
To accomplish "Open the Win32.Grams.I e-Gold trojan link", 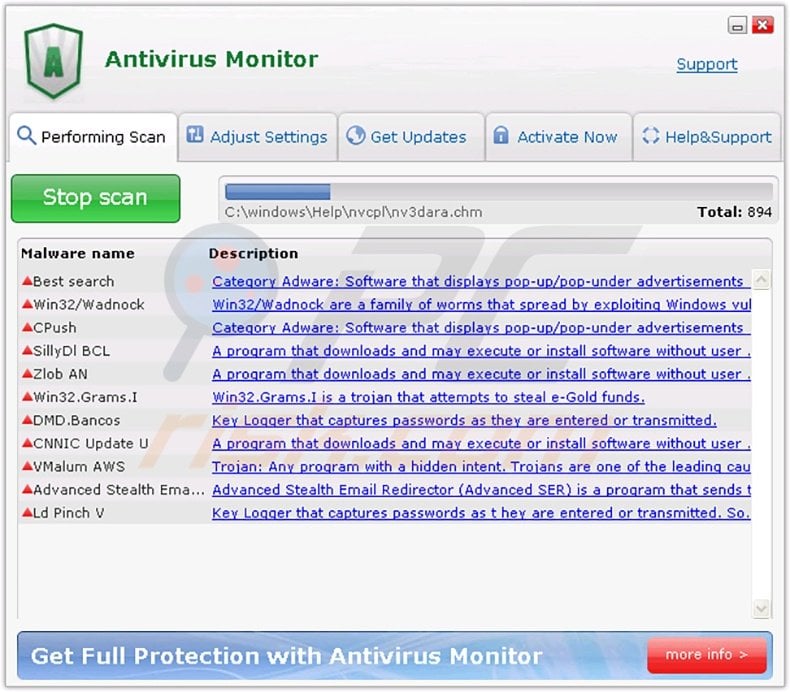I will (x=428, y=397).
